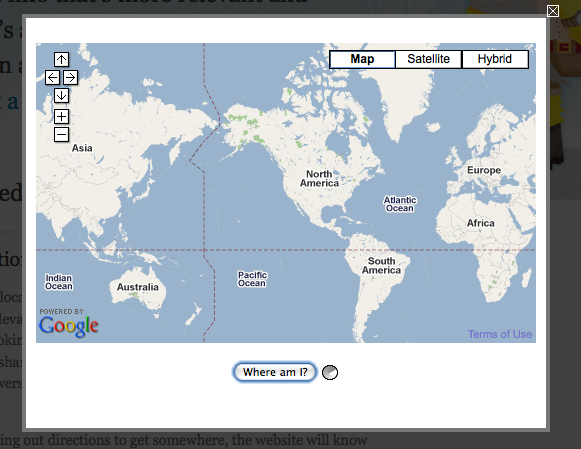Click the Europe label on map

coord(484,170)
